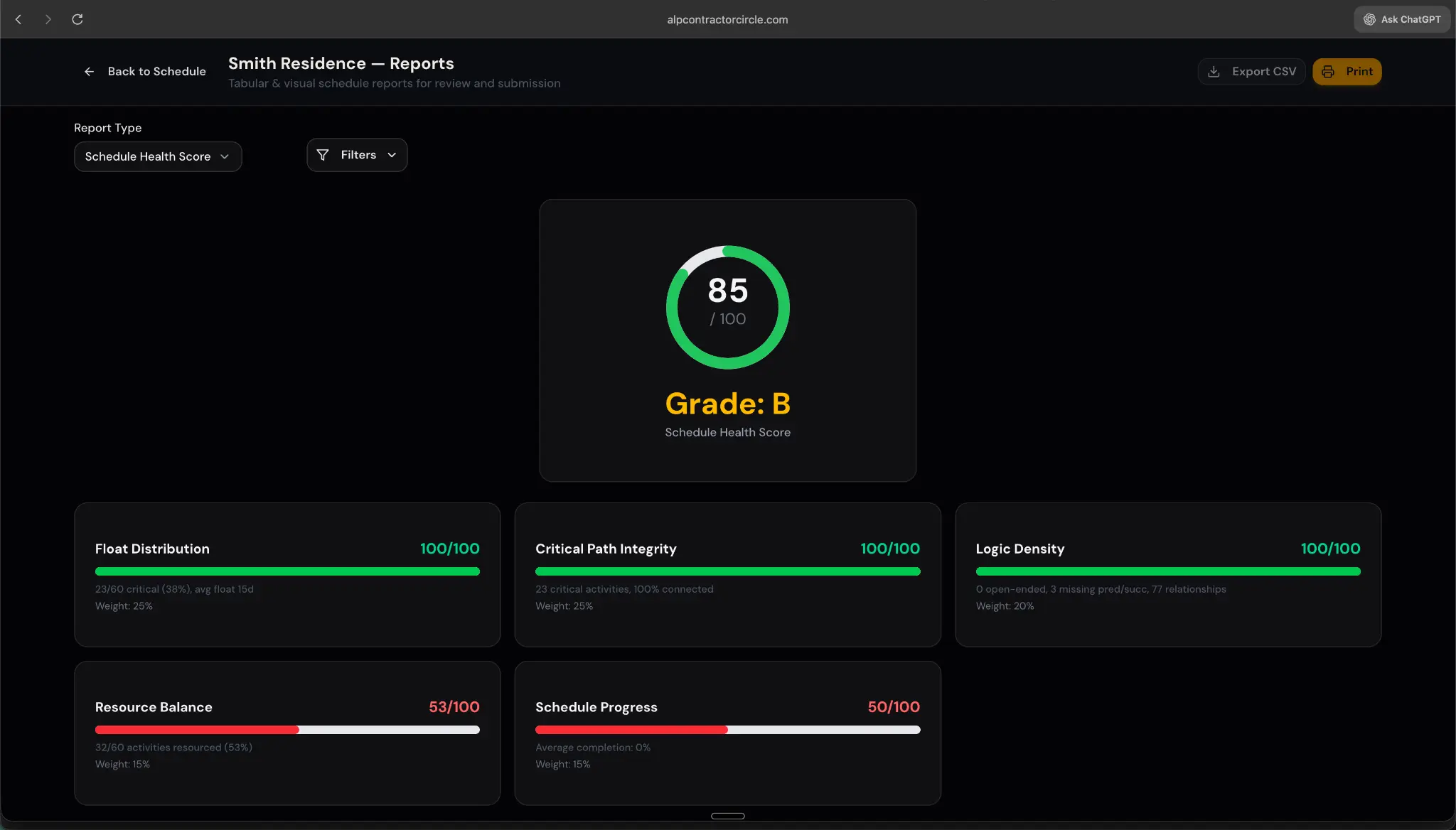The width and height of the screenshot is (1456, 830).
Task: Click the Critical Path Integrity progress bar
Action: (728, 571)
